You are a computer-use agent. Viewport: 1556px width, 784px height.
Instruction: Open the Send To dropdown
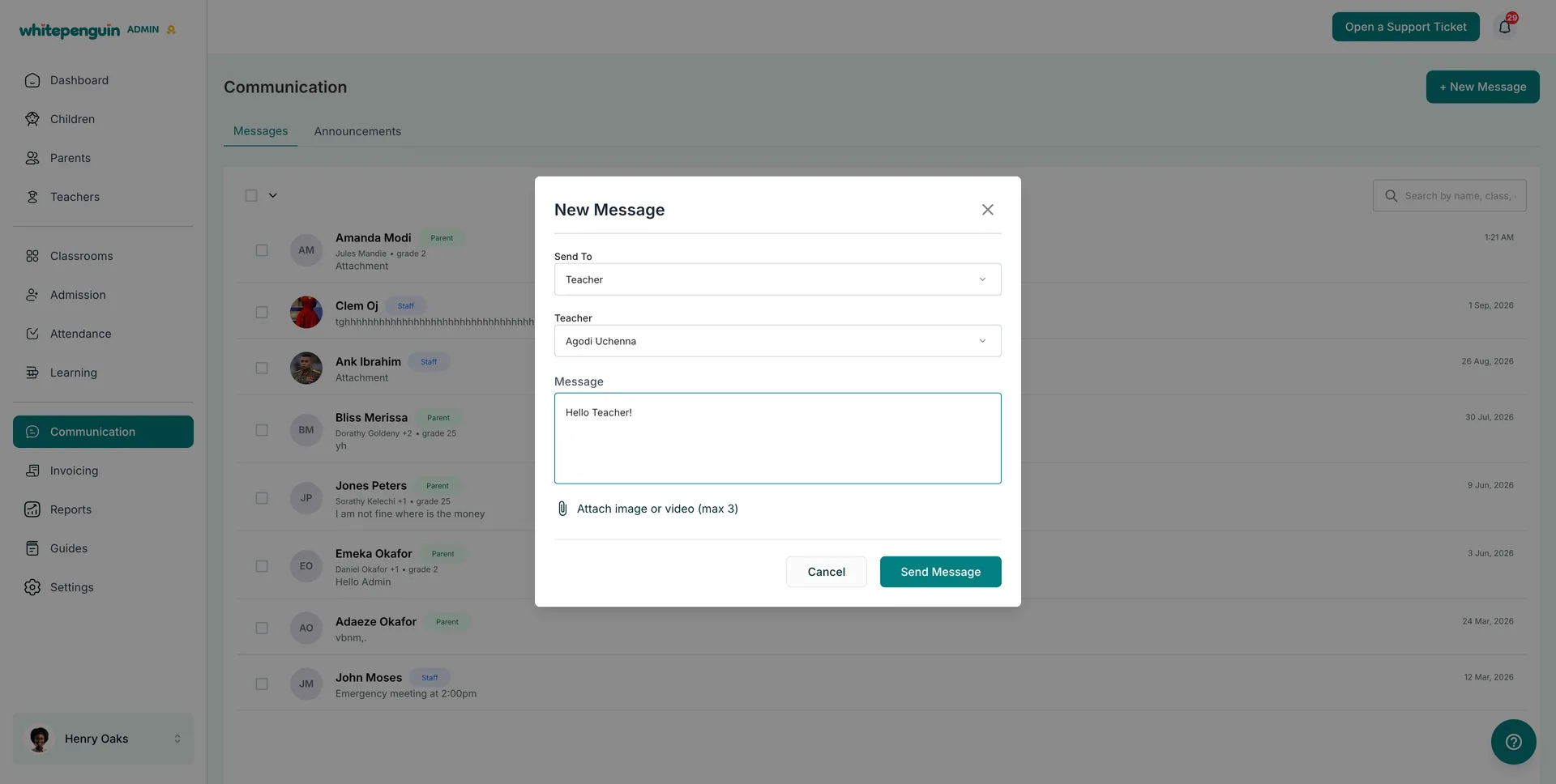pyautogui.click(x=777, y=279)
